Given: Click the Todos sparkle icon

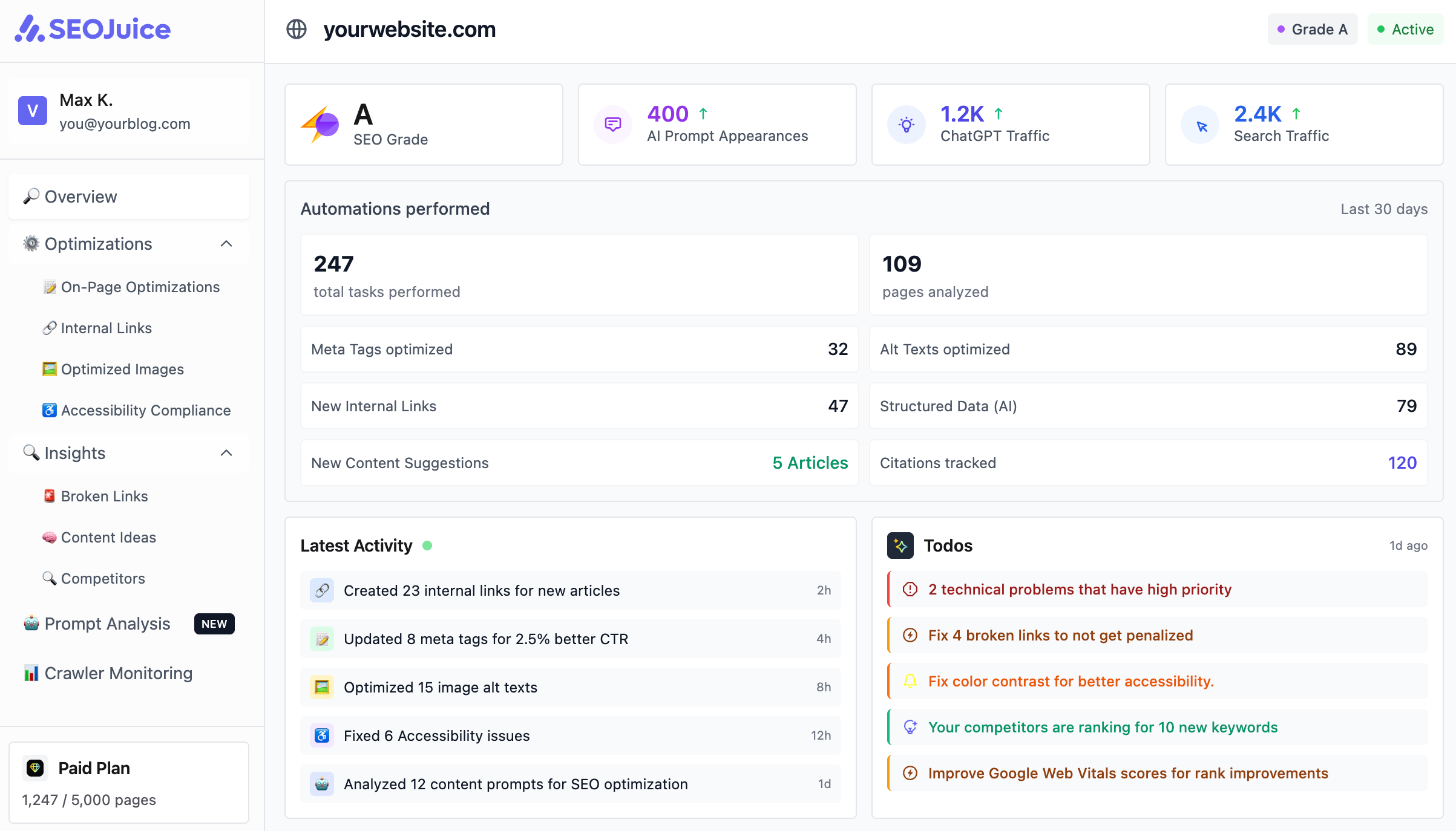Looking at the screenshot, I should pyautogui.click(x=901, y=545).
